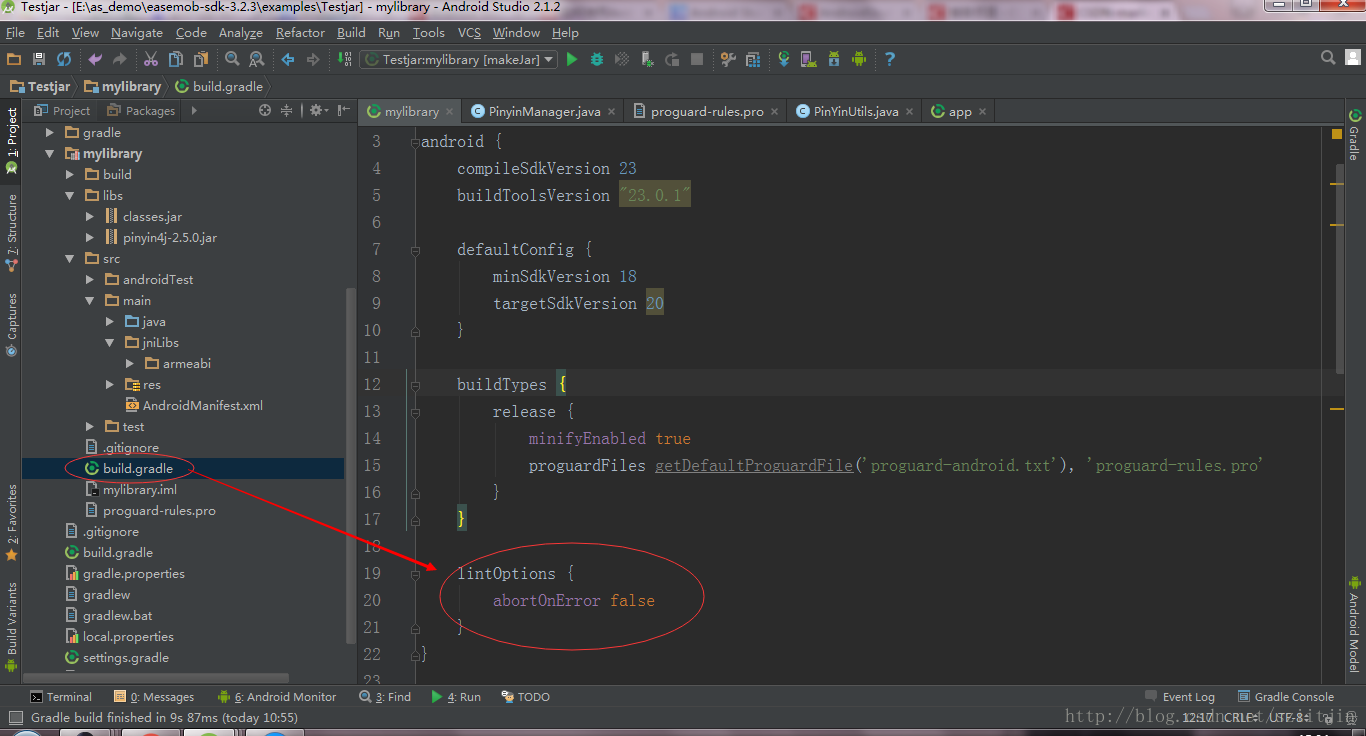Open the Project panel gear settings

(x=318, y=110)
